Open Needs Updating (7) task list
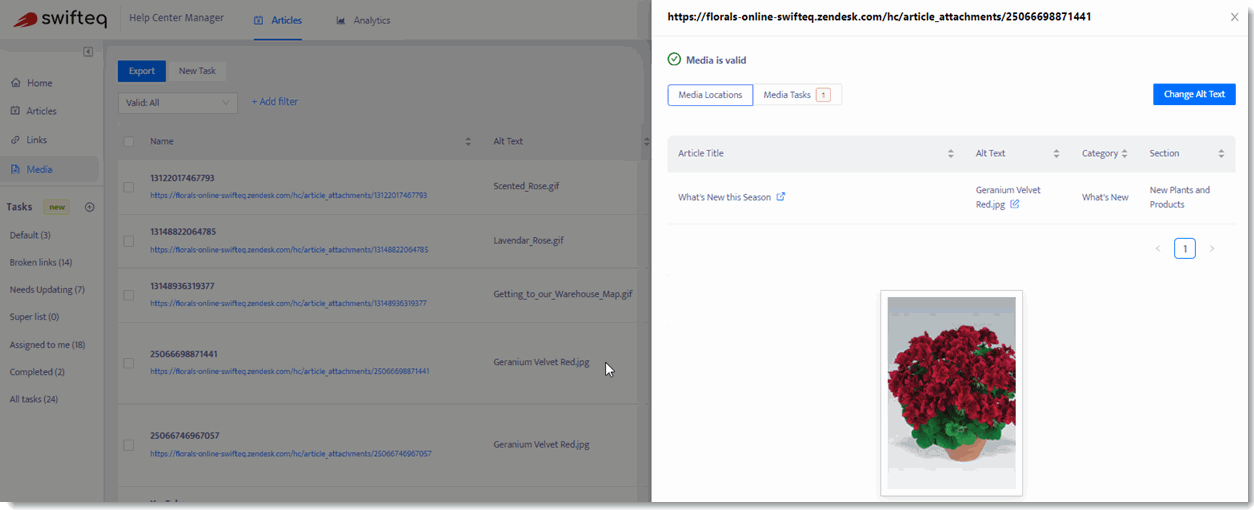Image resolution: width=1254 pixels, height=510 pixels. point(47,290)
